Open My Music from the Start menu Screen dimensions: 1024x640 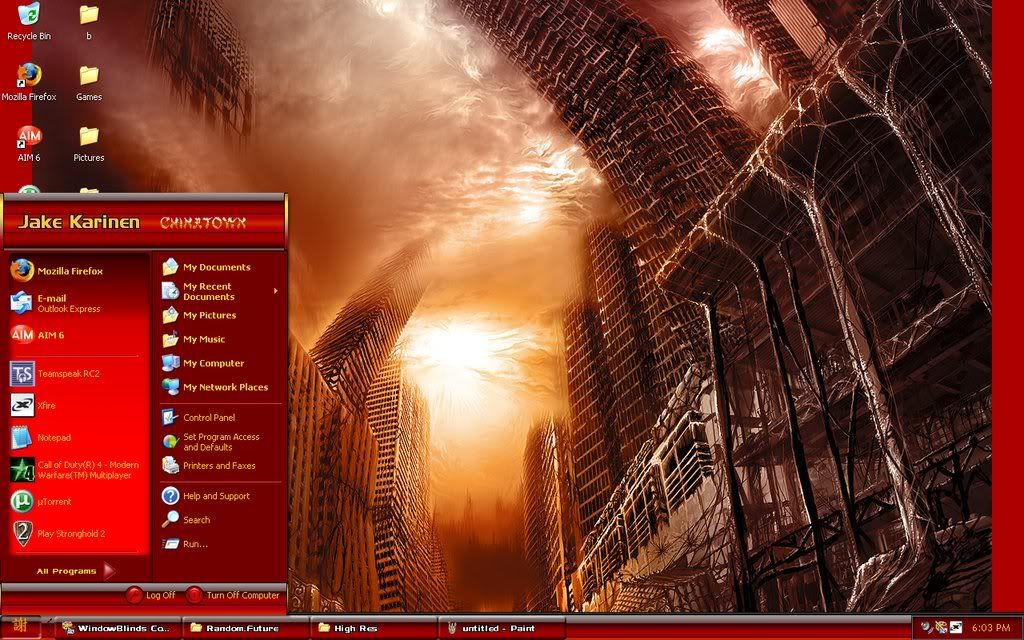click(x=221, y=339)
